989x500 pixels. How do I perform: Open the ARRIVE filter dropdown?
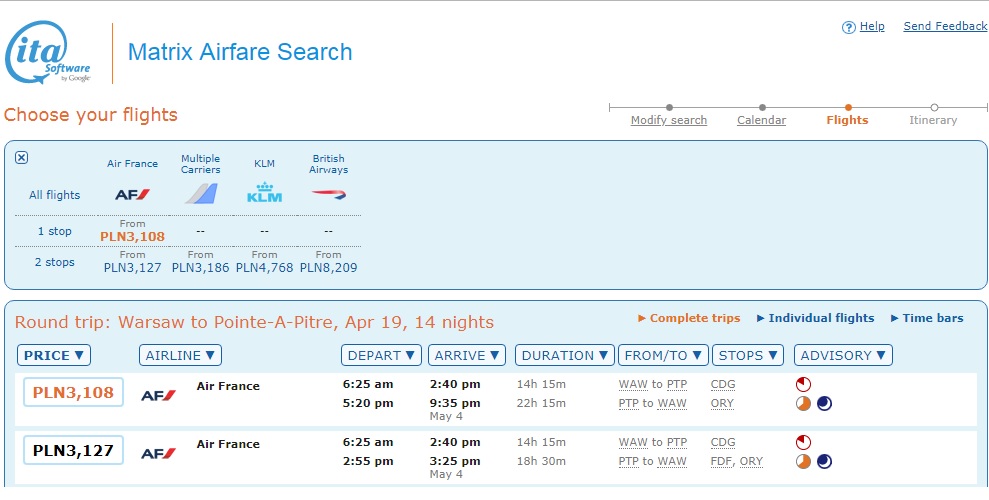point(467,355)
